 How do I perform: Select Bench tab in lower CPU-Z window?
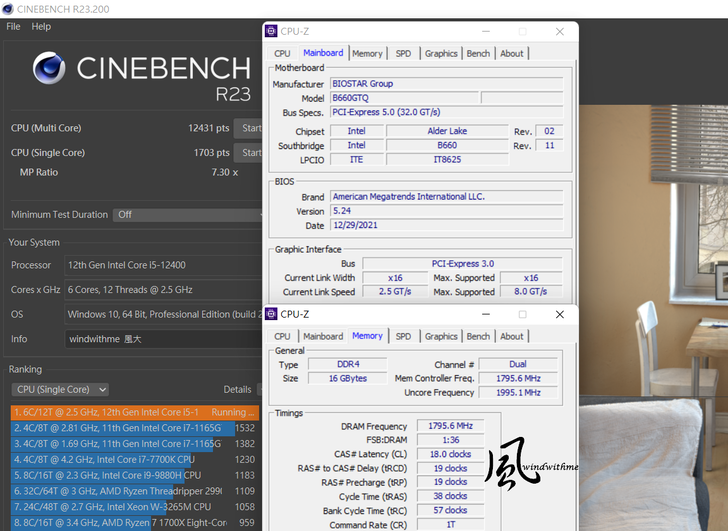[x=478, y=336]
